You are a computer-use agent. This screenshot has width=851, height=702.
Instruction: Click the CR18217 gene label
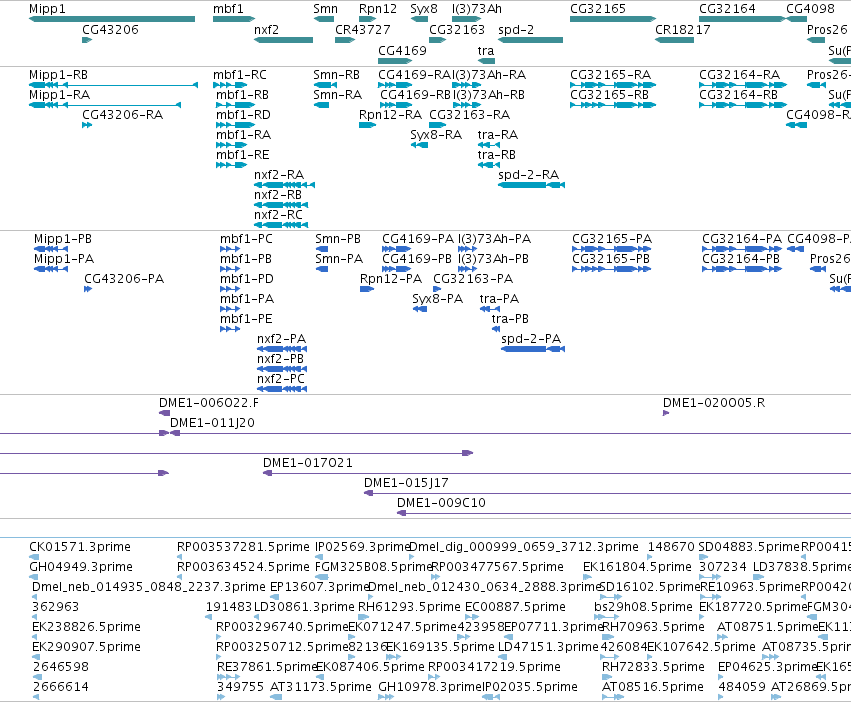(683, 29)
